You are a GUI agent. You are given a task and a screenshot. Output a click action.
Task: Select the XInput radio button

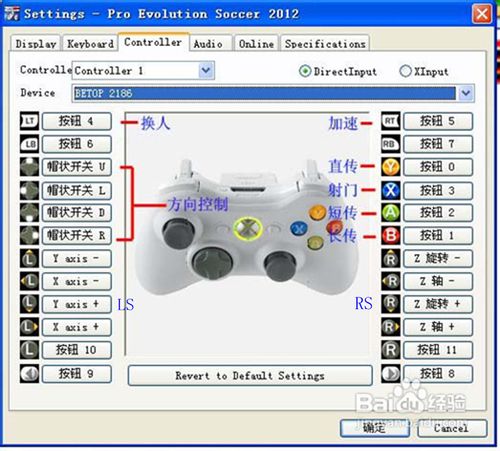pos(405,71)
